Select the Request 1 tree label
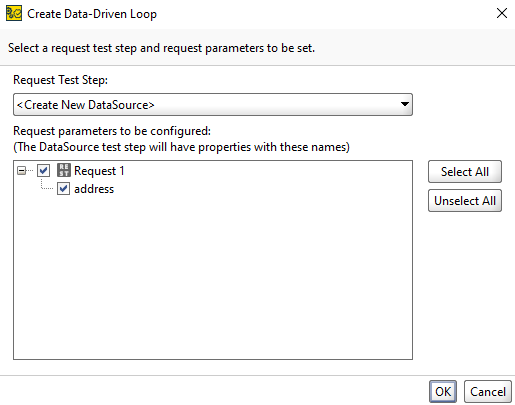Image resolution: width=515 pixels, height=405 pixels. (99, 171)
